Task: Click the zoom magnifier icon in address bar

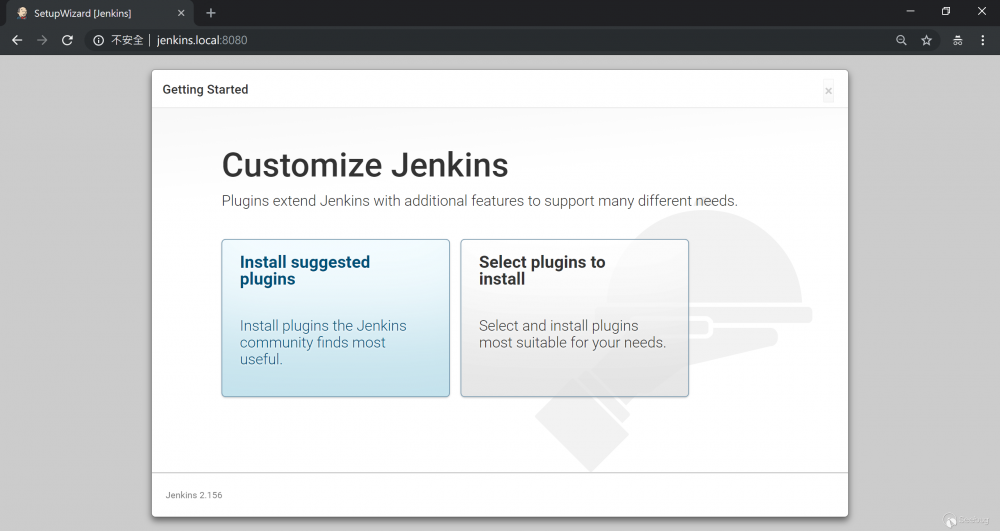Action: pos(901,40)
